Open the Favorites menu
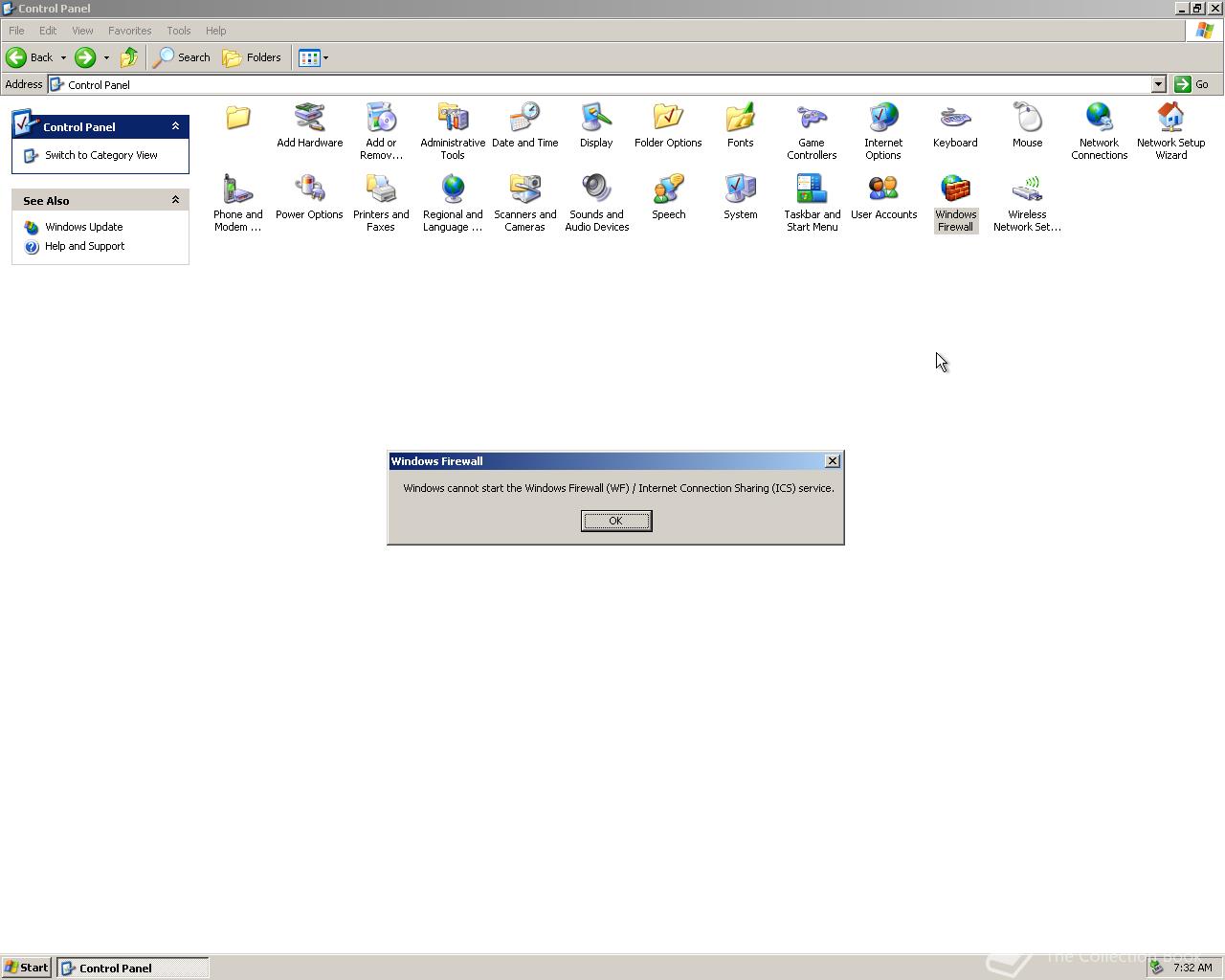 pos(129,31)
